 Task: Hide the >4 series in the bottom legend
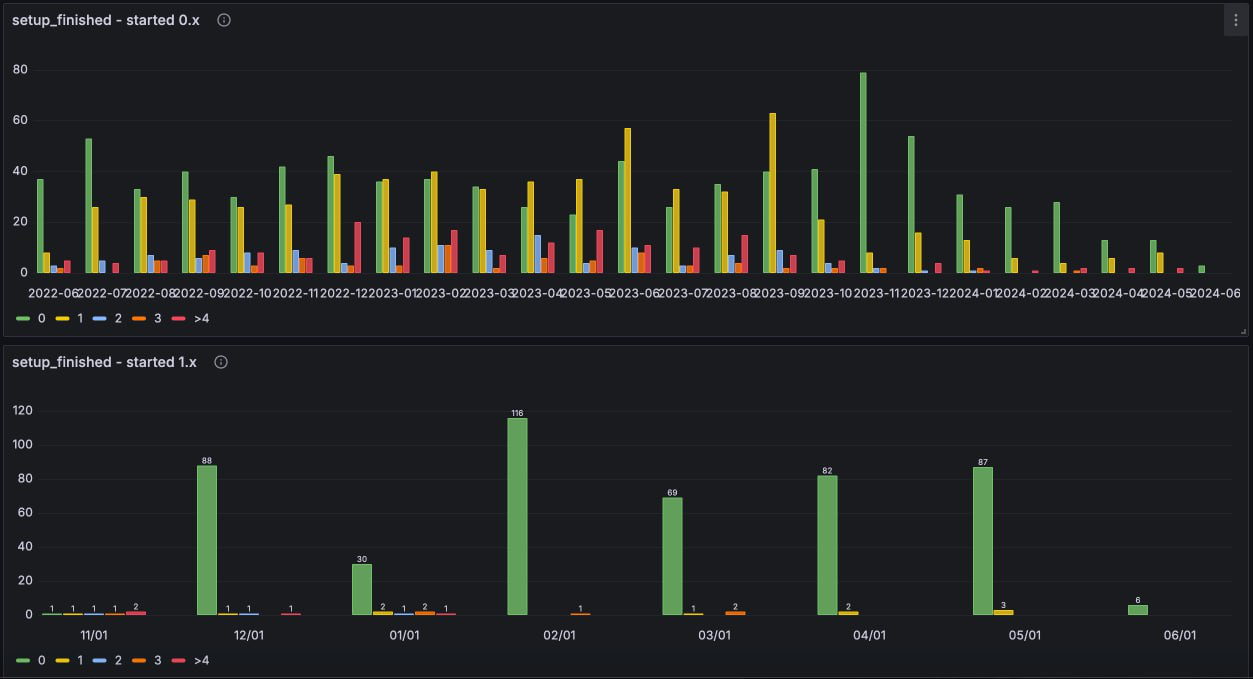tap(202, 660)
